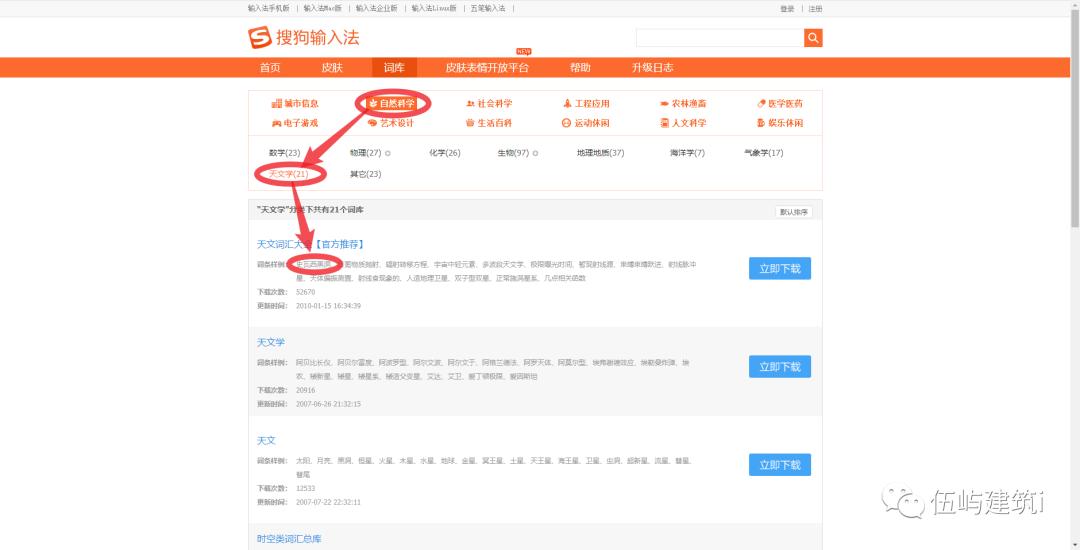Select the 数学(23) subcategory
Viewport: 1080px width, 550px height.
pyautogui.click(x=284, y=153)
